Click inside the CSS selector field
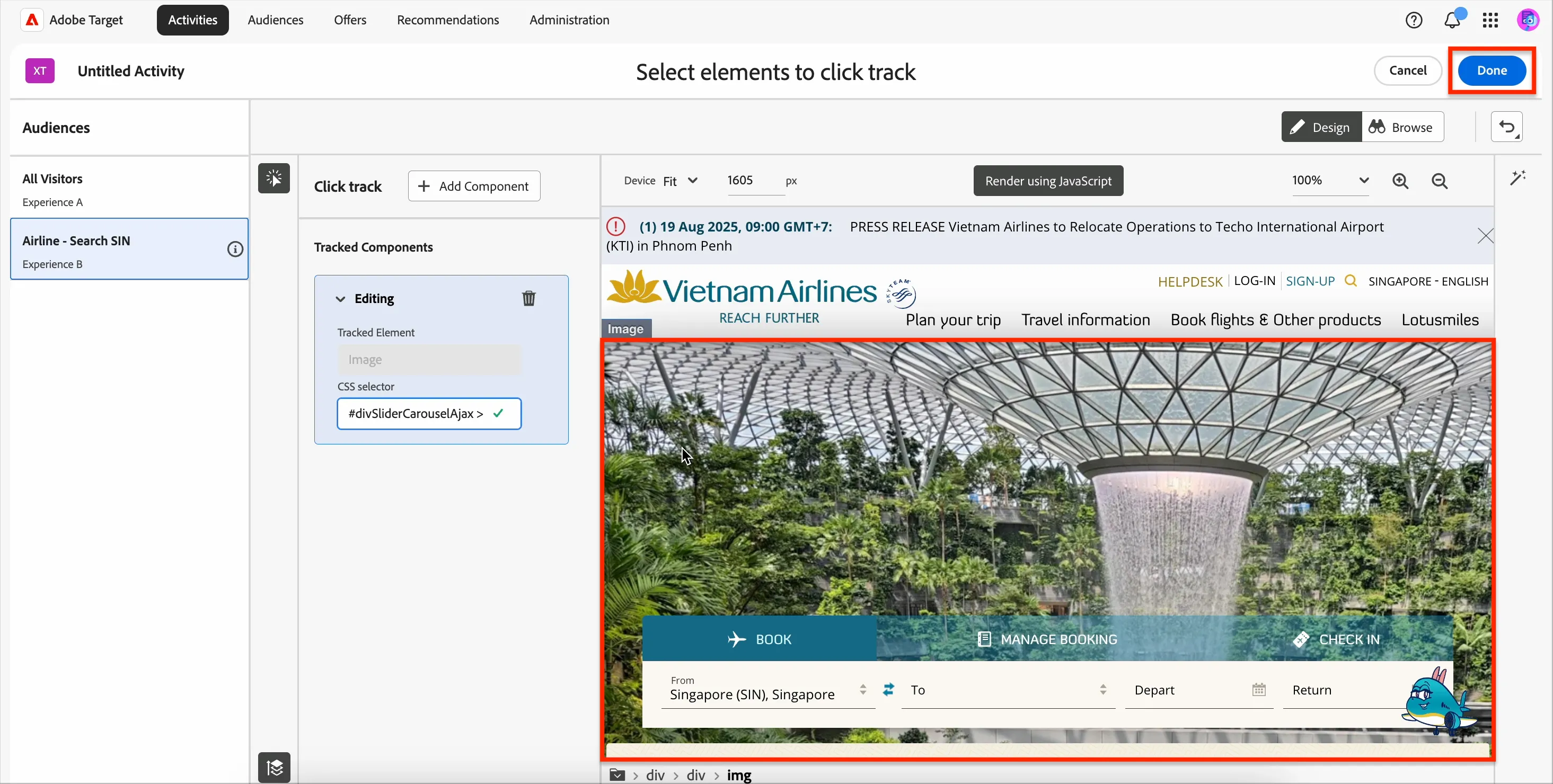 tap(429, 413)
